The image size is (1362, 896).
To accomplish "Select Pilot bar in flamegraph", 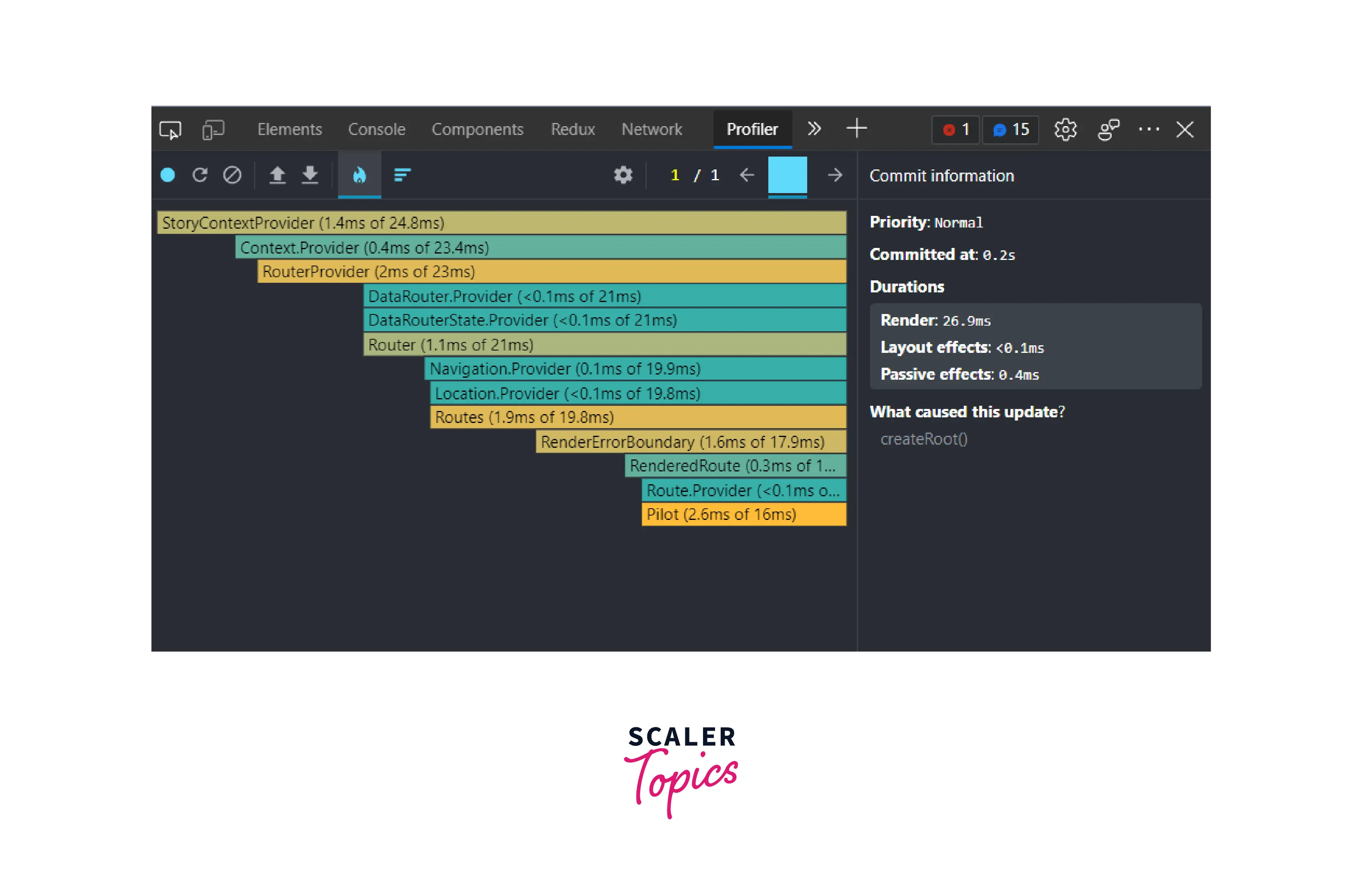I will [743, 514].
